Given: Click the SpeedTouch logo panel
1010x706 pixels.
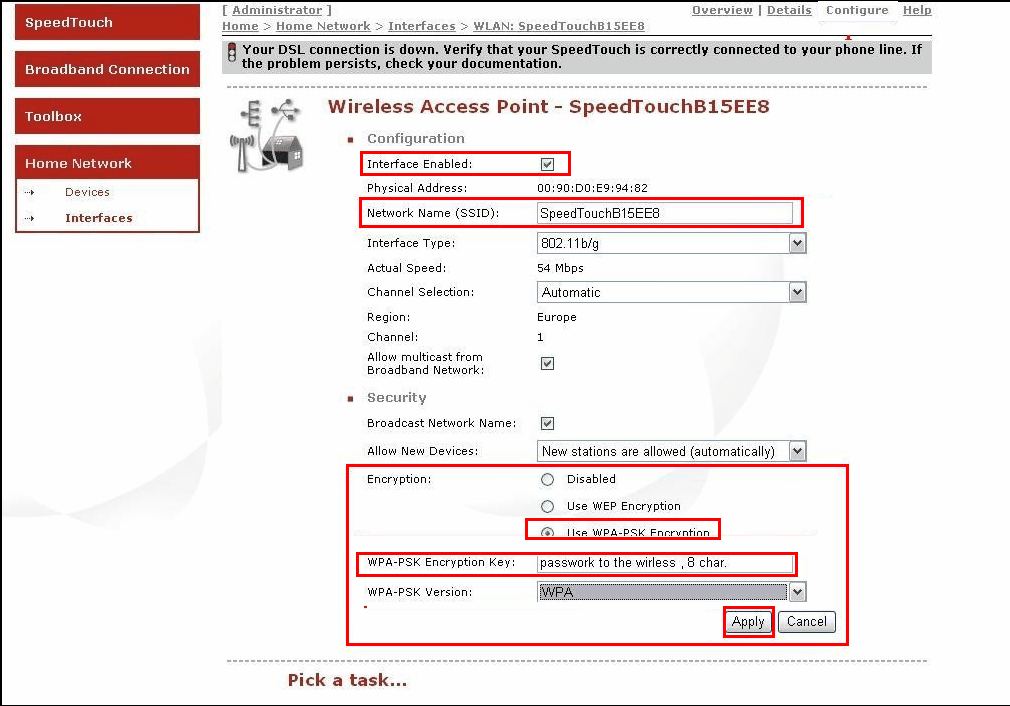Looking at the screenshot, I should [x=105, y=22].
